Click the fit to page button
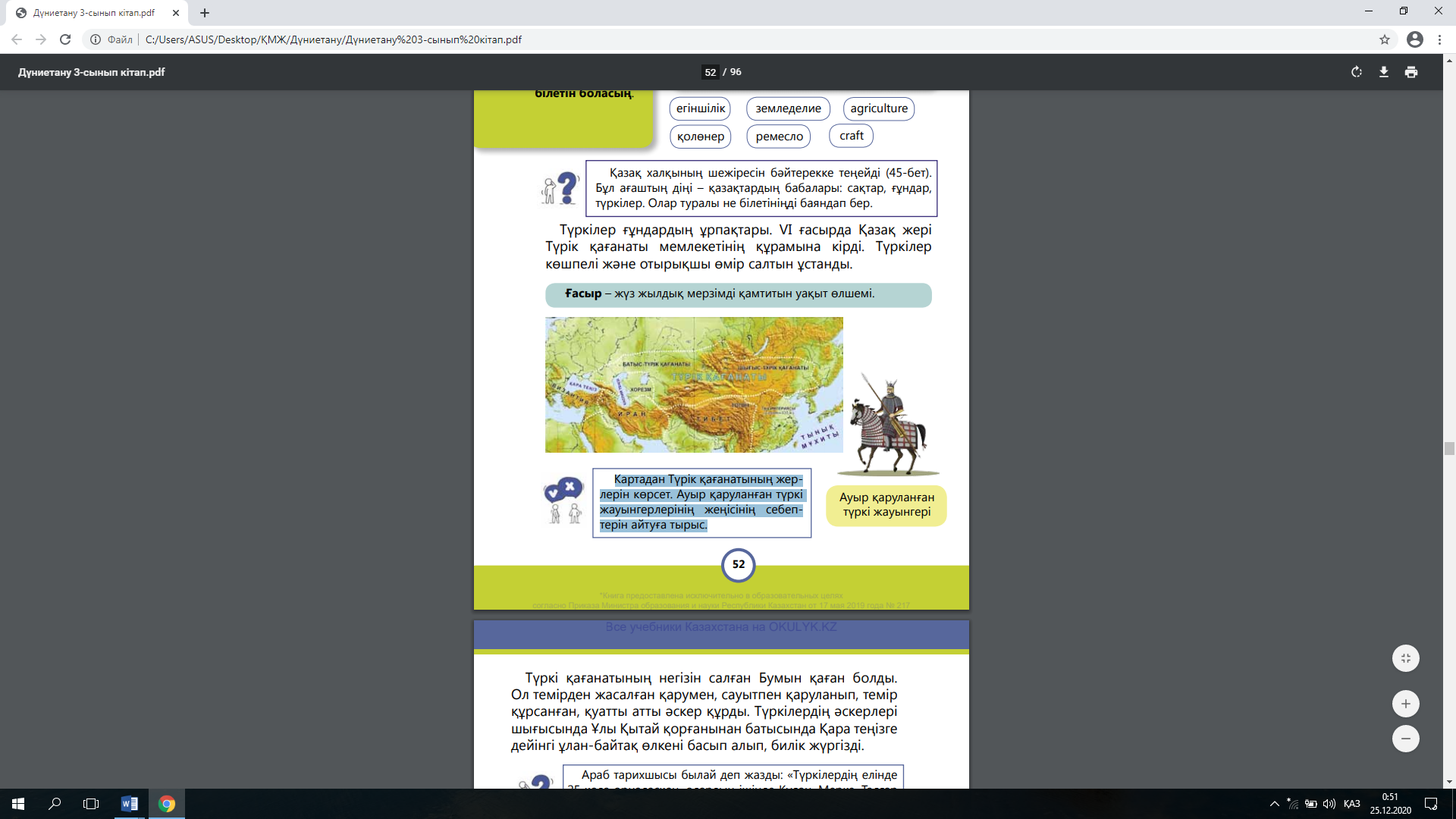 1405,658
